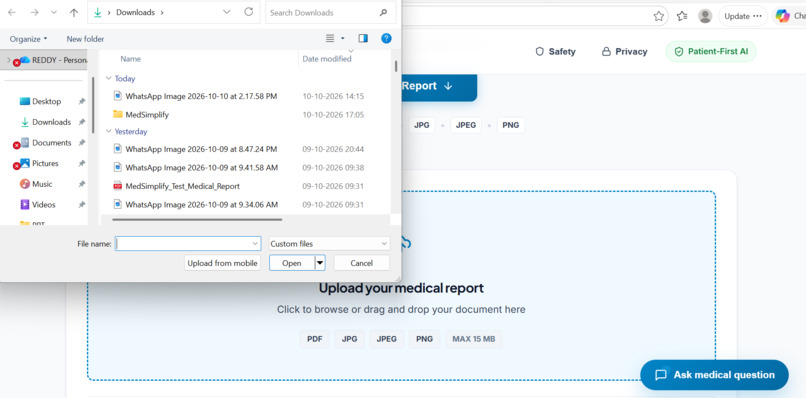Click the browser Update button
Screen dimensions: 806x398
(742, 16)
